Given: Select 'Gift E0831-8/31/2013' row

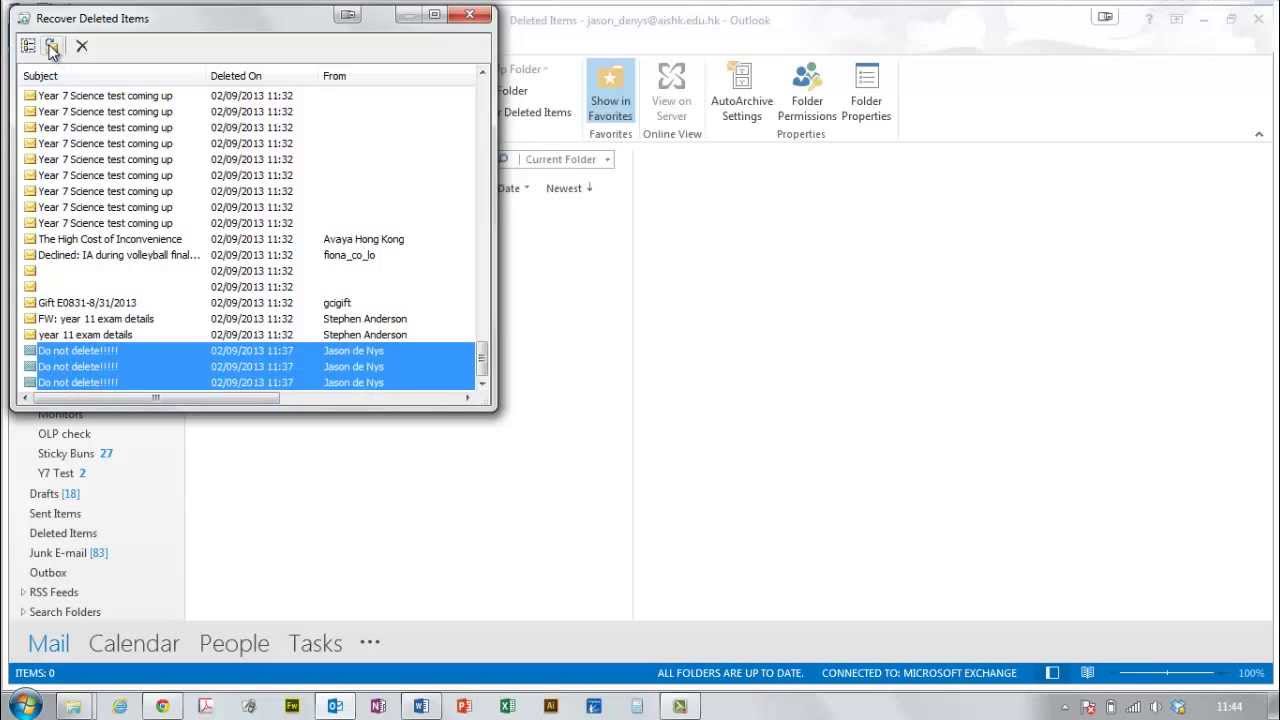Looking at the screenshot, I should 248,303.
